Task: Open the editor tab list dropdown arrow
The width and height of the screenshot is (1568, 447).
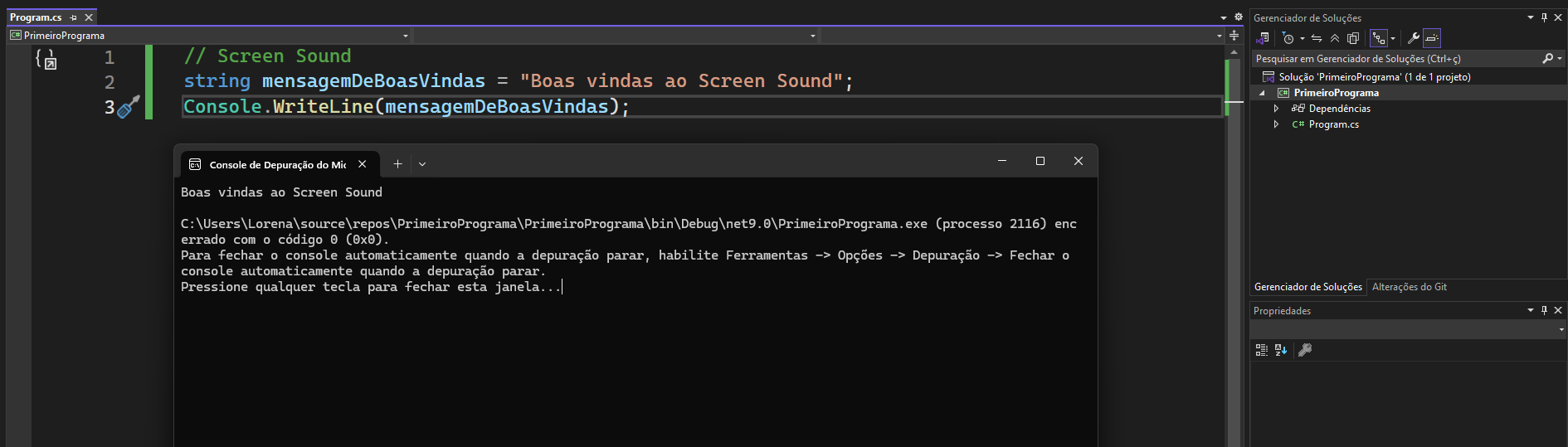Action: (1224, 17)
